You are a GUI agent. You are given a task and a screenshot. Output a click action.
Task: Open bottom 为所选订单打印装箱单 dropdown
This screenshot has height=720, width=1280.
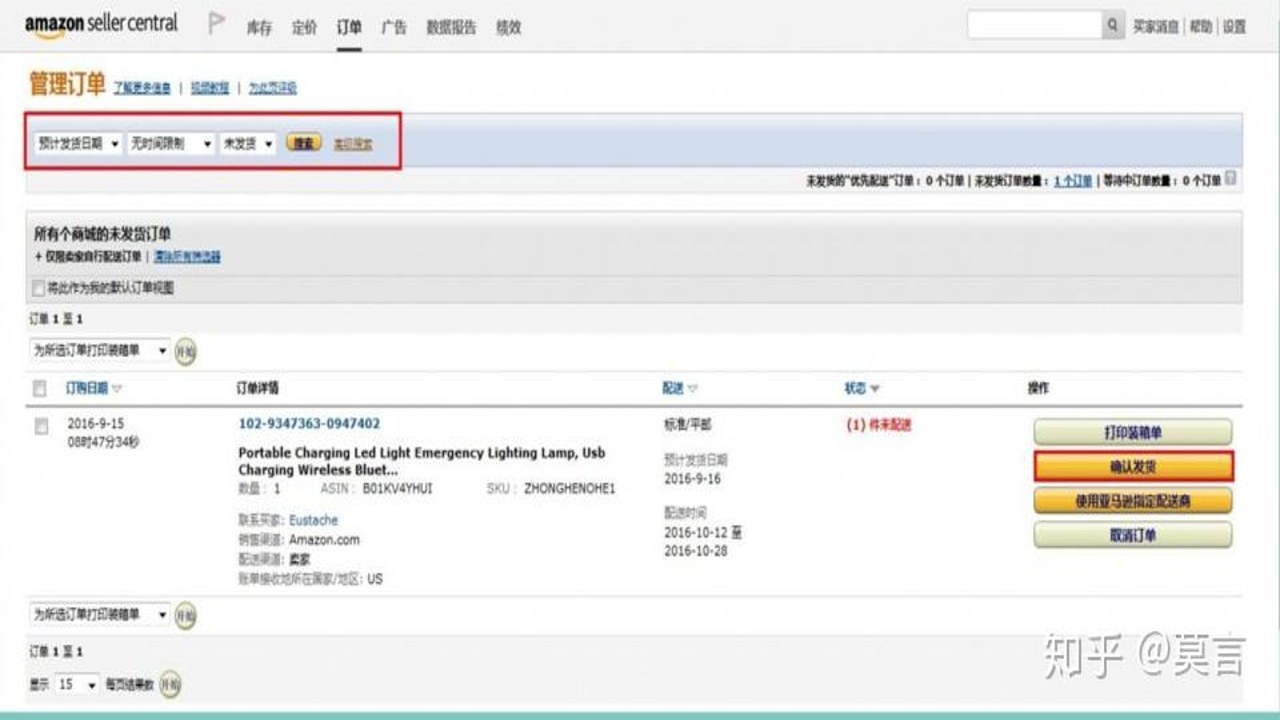pos(100,615)
